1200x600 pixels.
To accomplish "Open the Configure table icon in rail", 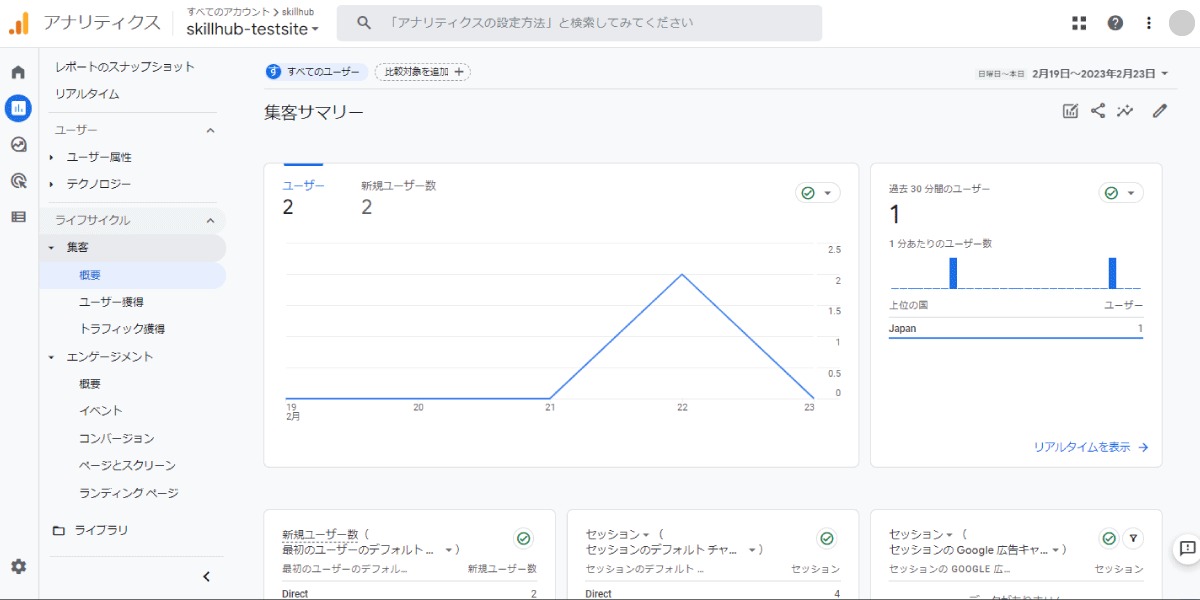I will point(18,216).
